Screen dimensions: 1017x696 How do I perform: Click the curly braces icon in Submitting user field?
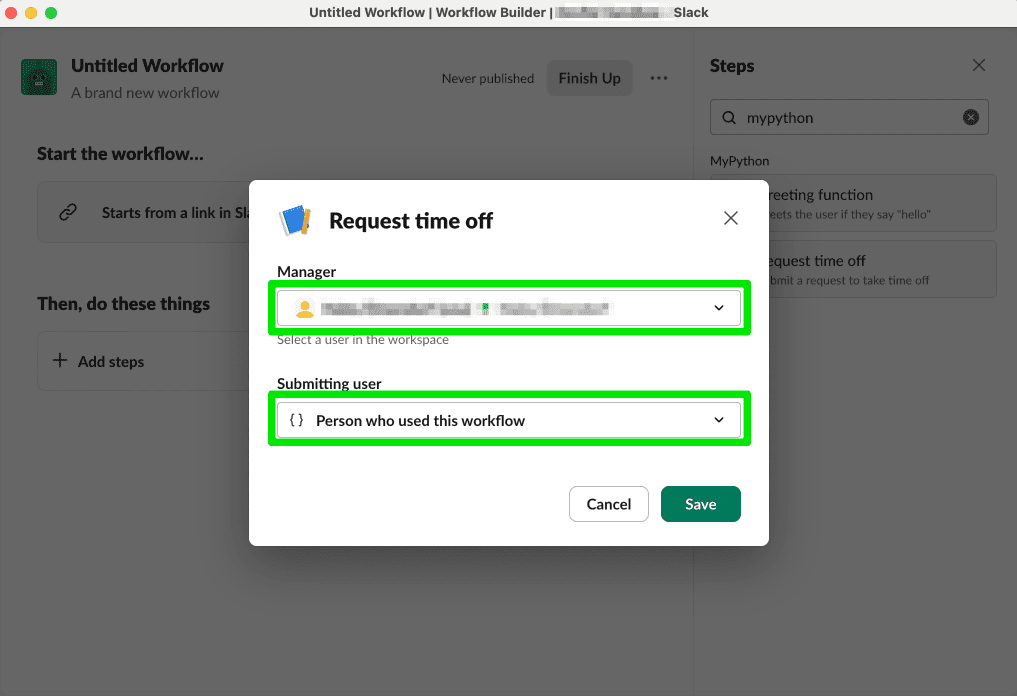[295, 419]
